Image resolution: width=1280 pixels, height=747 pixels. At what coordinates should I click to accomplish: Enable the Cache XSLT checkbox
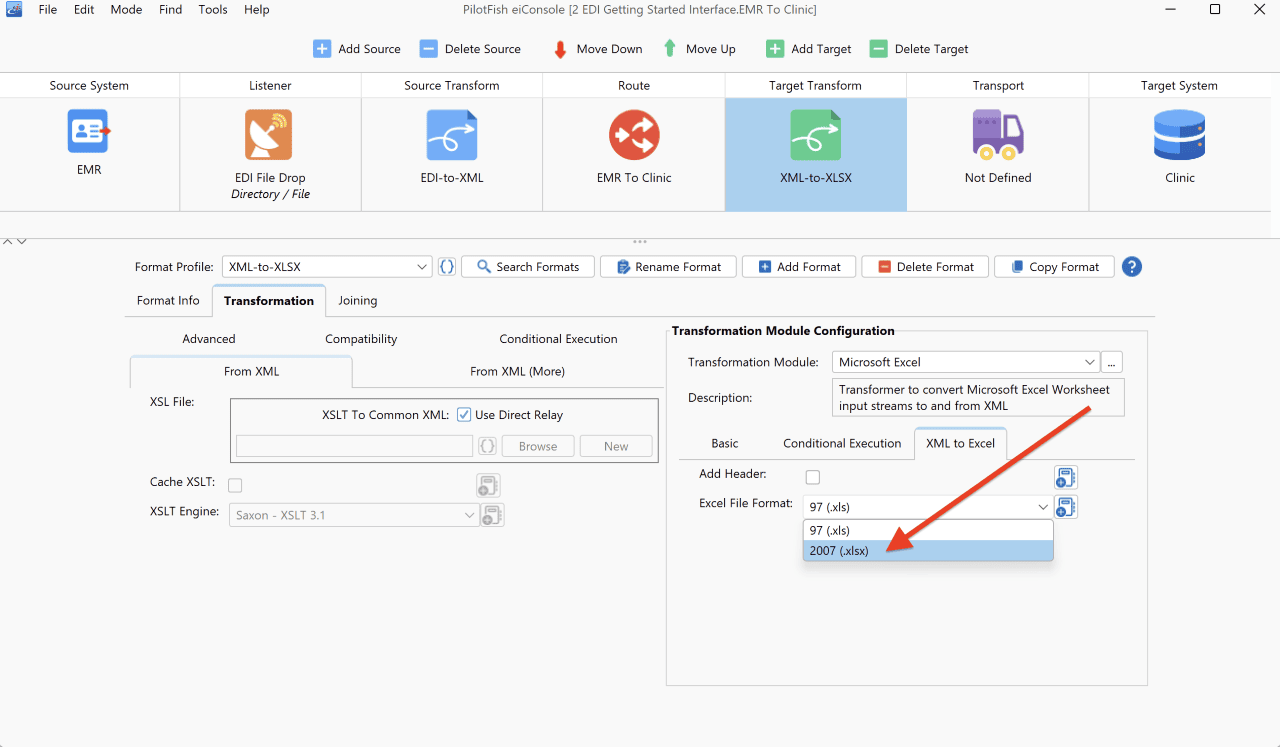click(x=235, y=486)
